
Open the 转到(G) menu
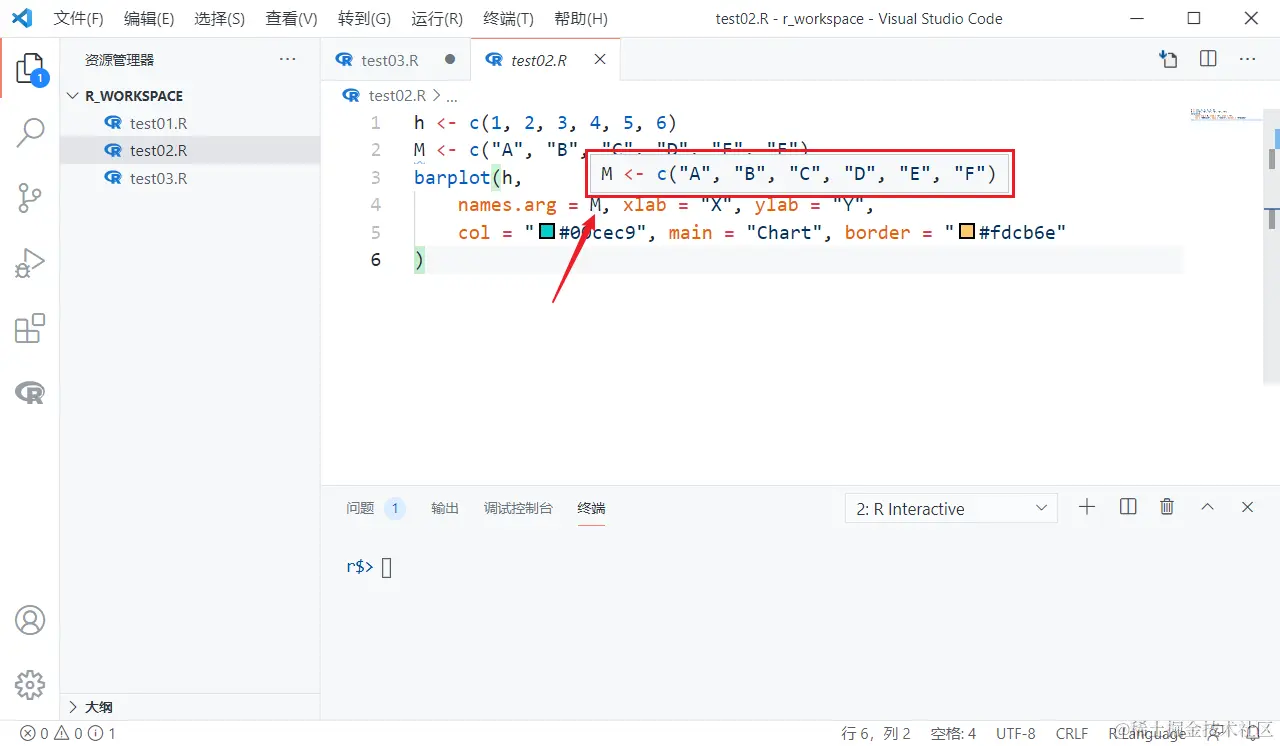pos(364,19)
